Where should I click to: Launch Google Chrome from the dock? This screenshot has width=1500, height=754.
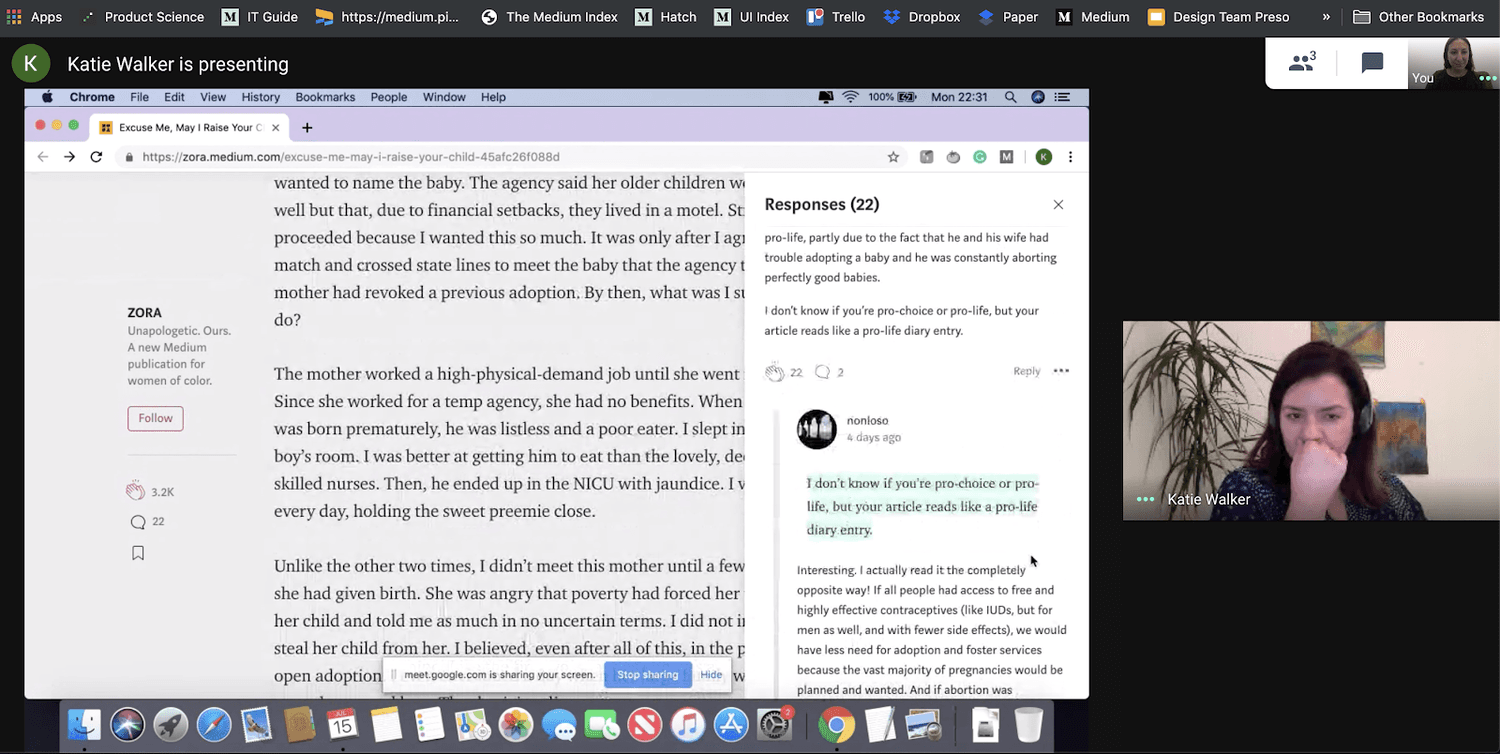836,725
